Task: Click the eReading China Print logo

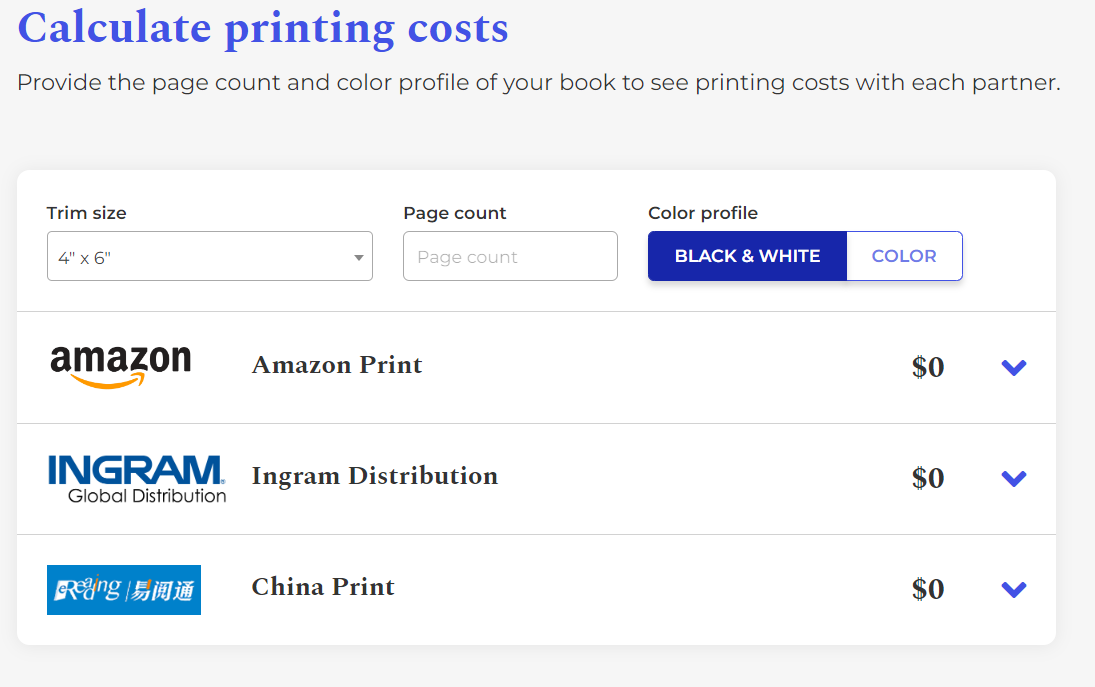Action: click(123, 590)
